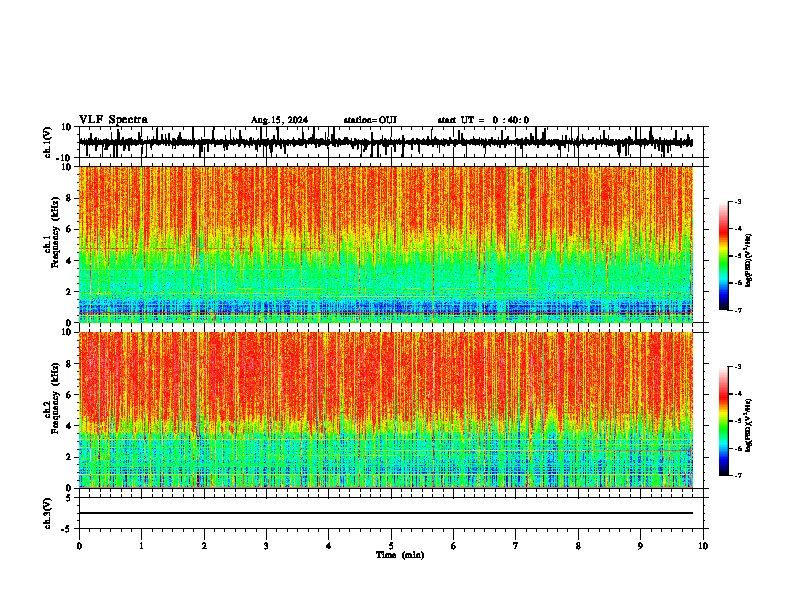The height and width of the screenshot is (612, 792).
Task: Click time axis tick label "8" at bottom
Action: [x=578, y=546]
